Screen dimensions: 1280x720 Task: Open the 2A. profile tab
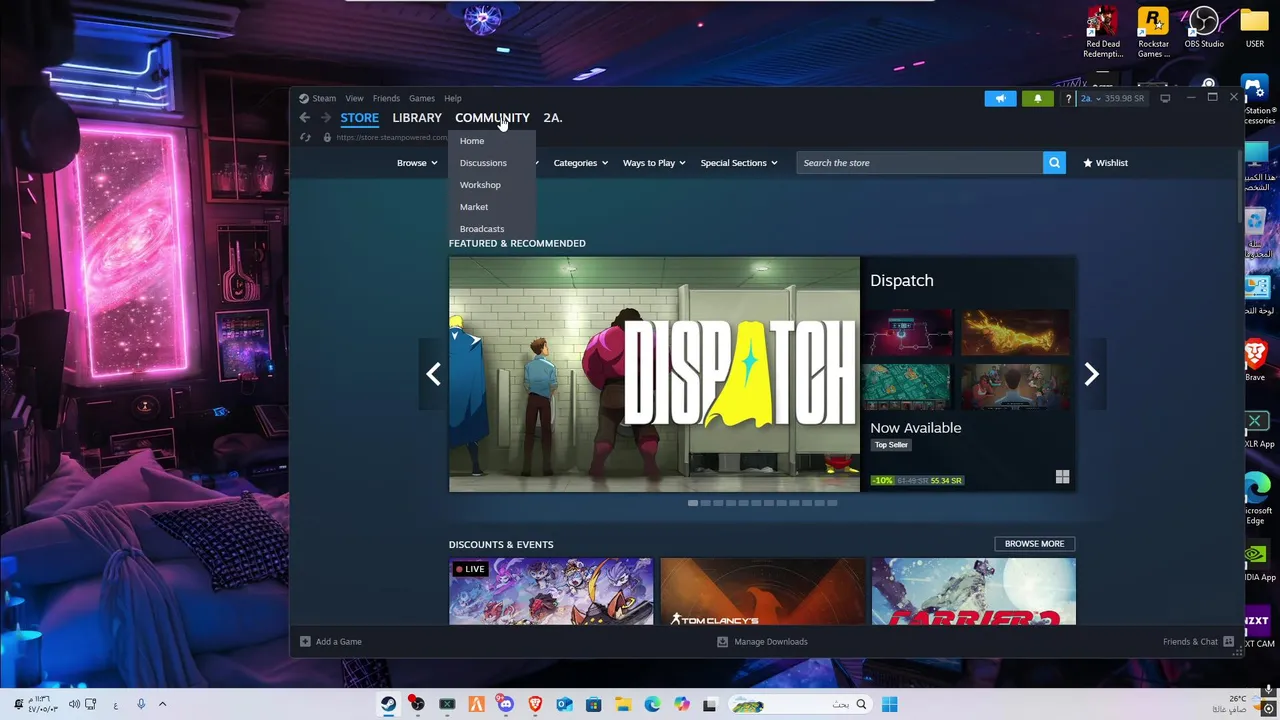pyautogui.click(x=553, y=118)
